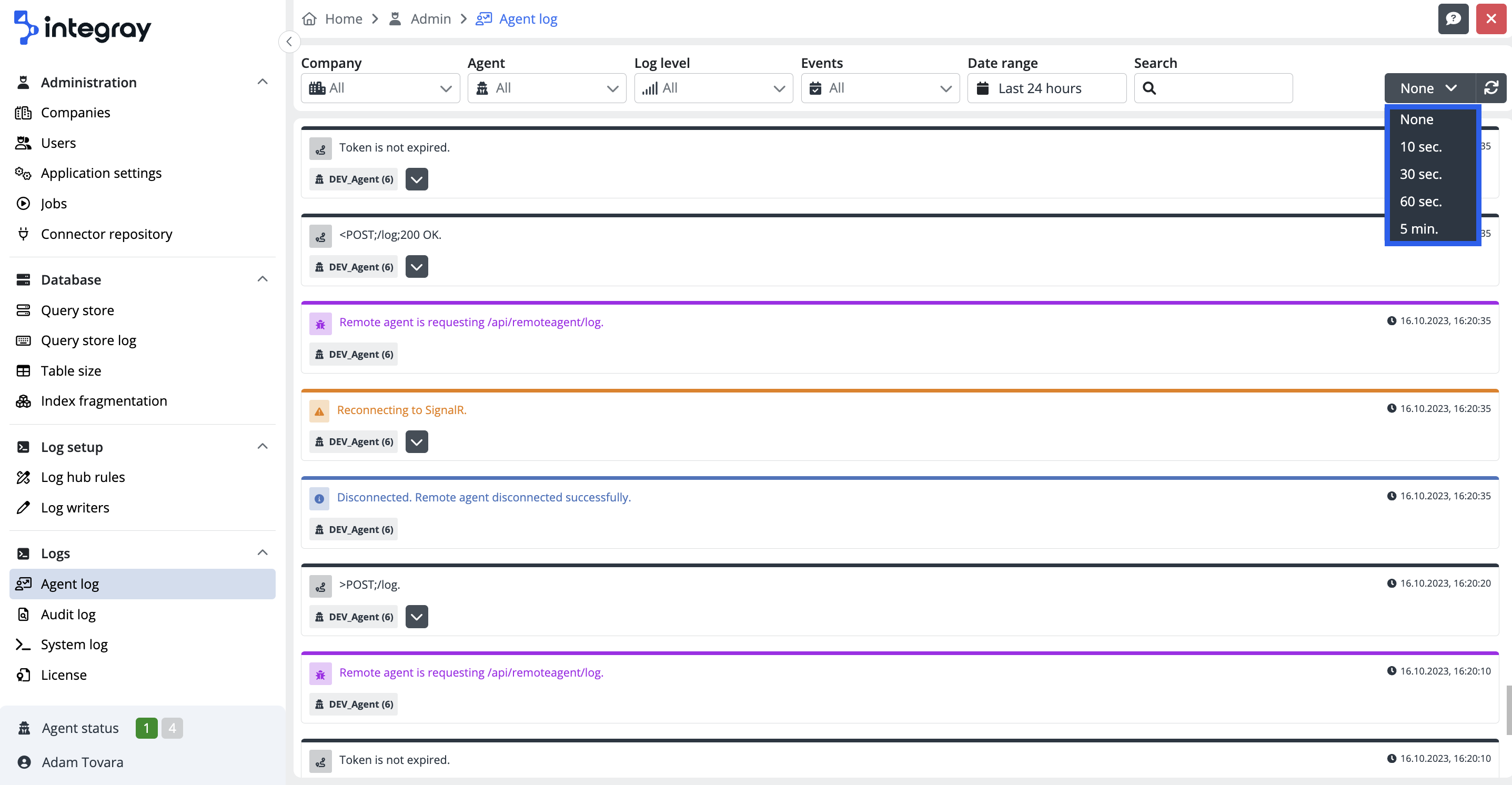Open the Company filter dropdown

(x=380, y=88)
